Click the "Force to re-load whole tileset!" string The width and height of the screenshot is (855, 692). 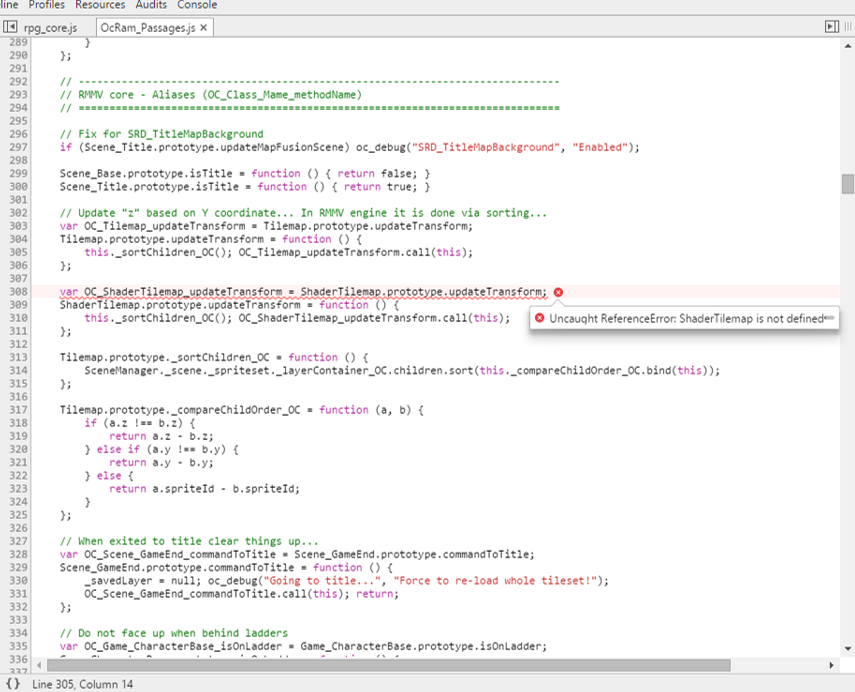(495, 581)
